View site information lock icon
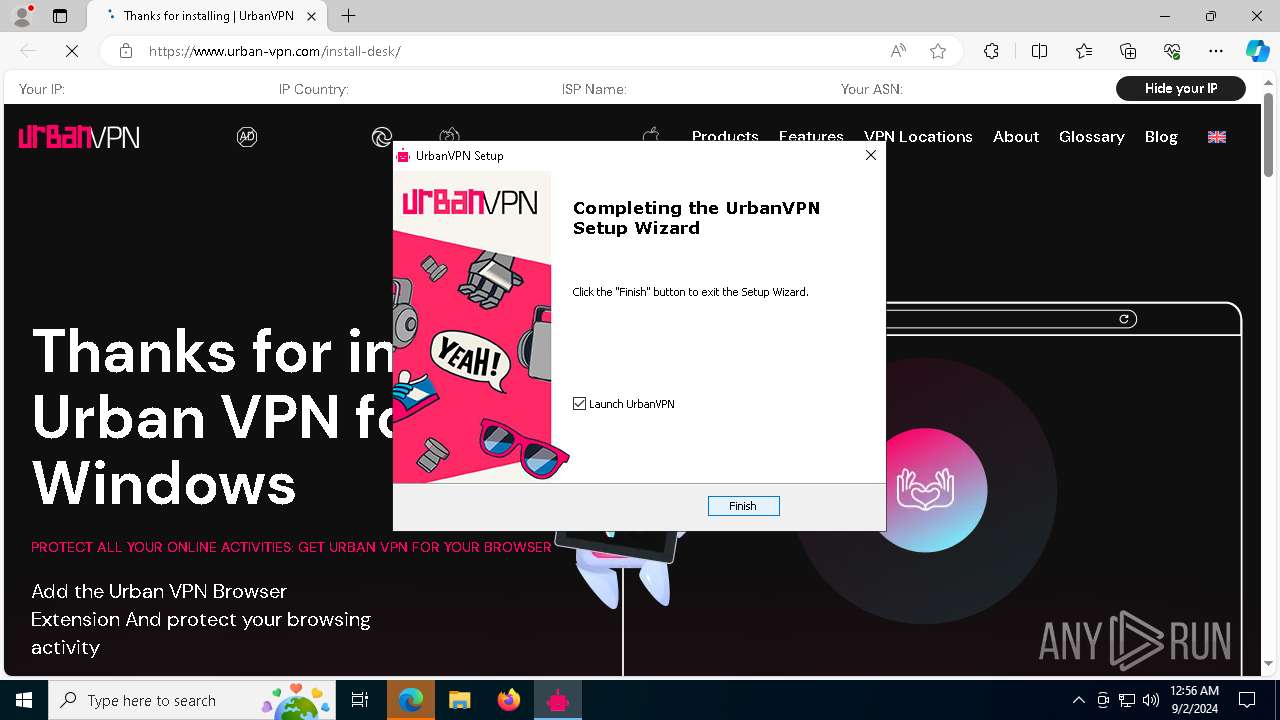This screenshot has height=720, width=1280. coord(126,51)
